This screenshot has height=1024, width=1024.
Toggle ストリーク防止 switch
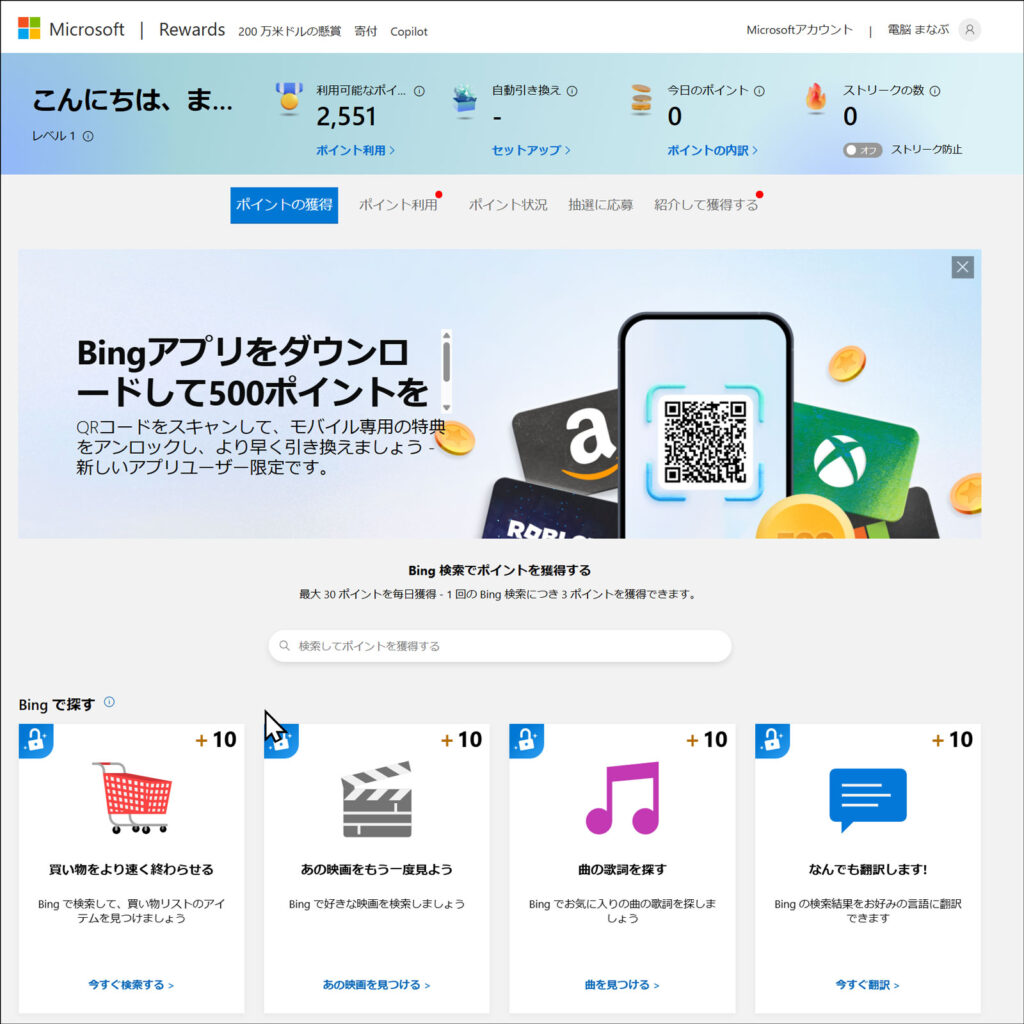862,150
